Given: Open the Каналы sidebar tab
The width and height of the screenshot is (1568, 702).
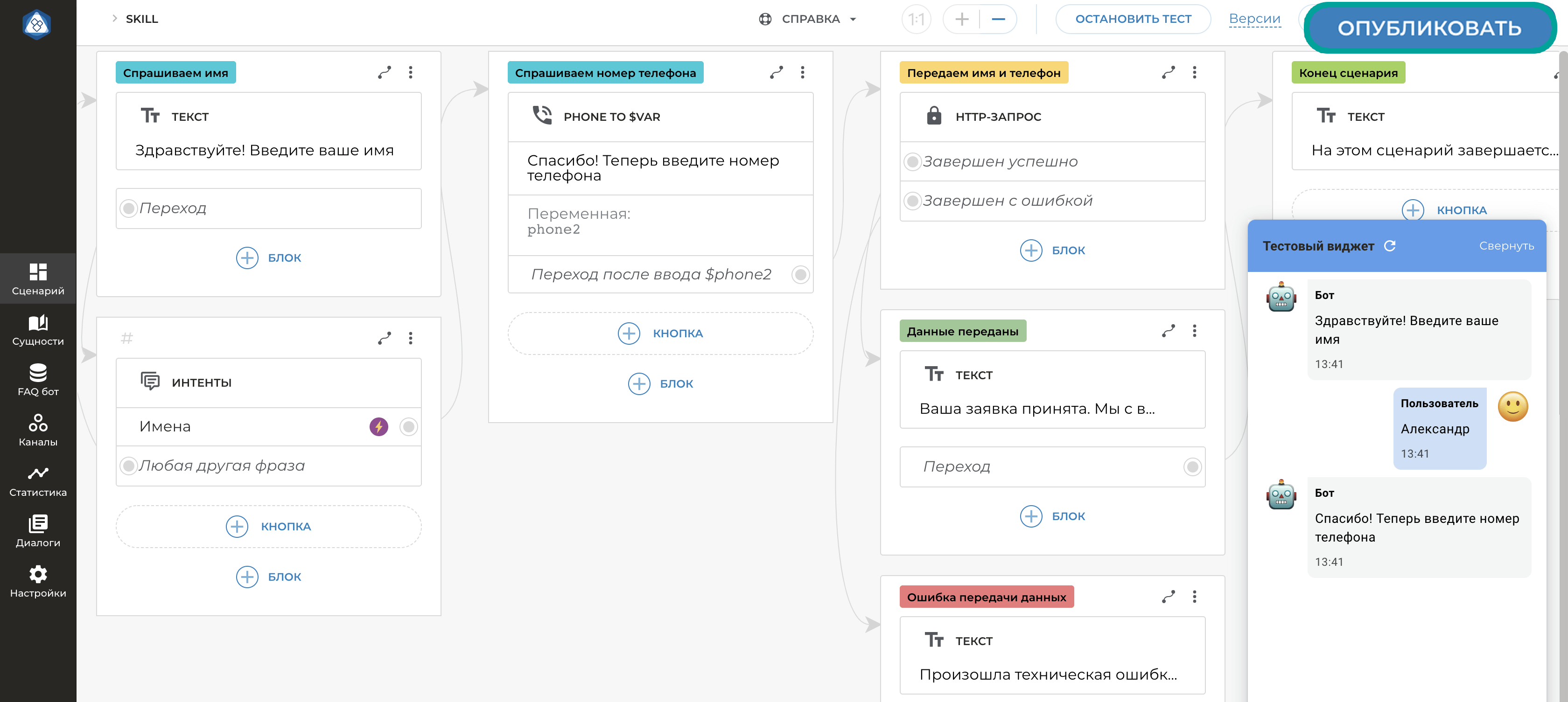Looking at the screenshot, I should coord(38,430).
